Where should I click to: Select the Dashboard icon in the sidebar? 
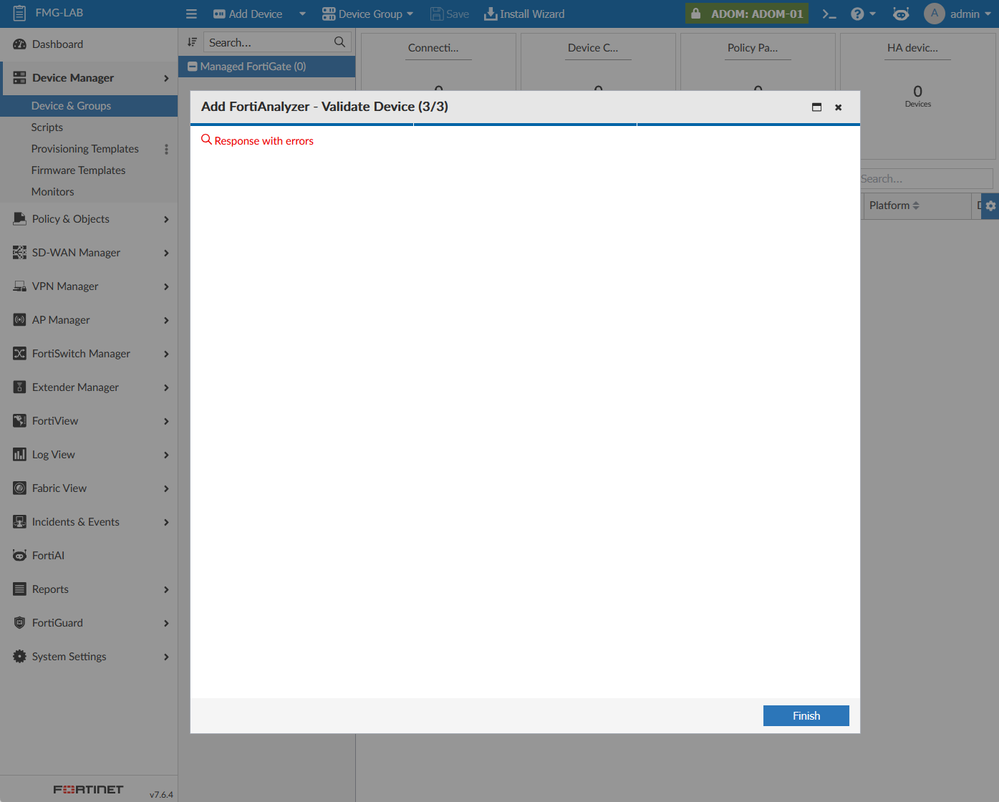coord(21,44)
